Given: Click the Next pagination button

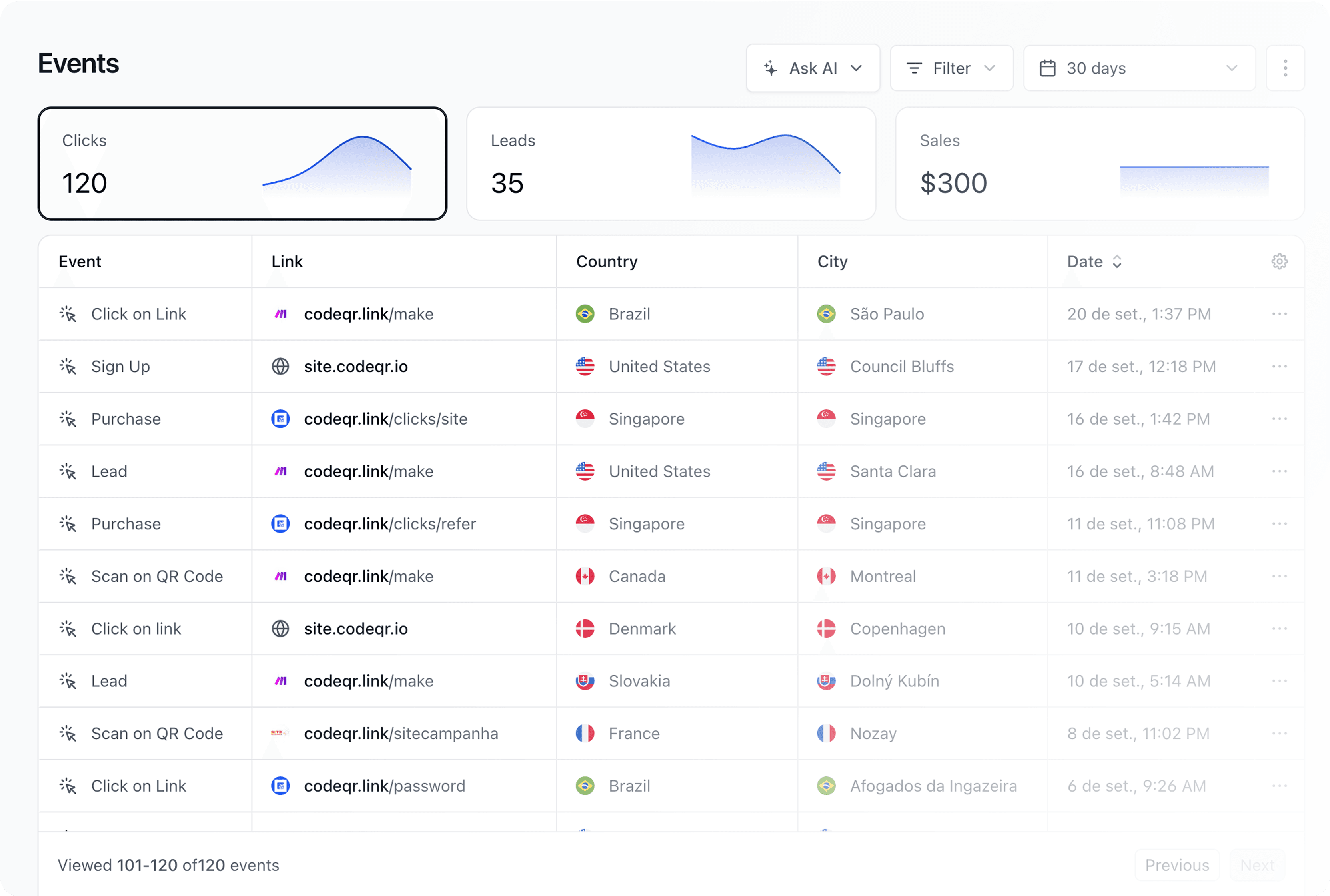Looking at the screenshot, I should [x=1257, y=864].
